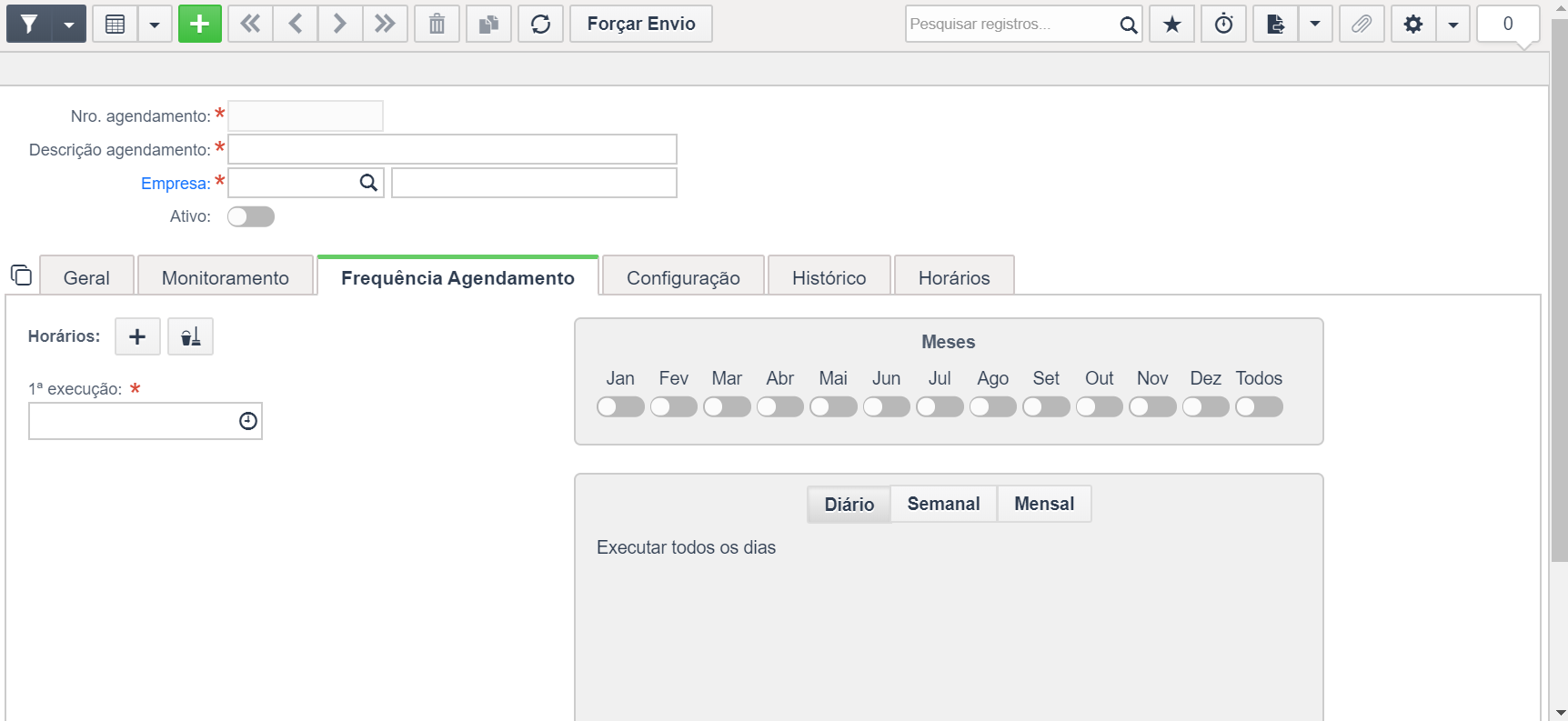The height and width of the screenshot is (721, 1568).
Task: Click the green add new record button
Action: (x=199, y=24)
